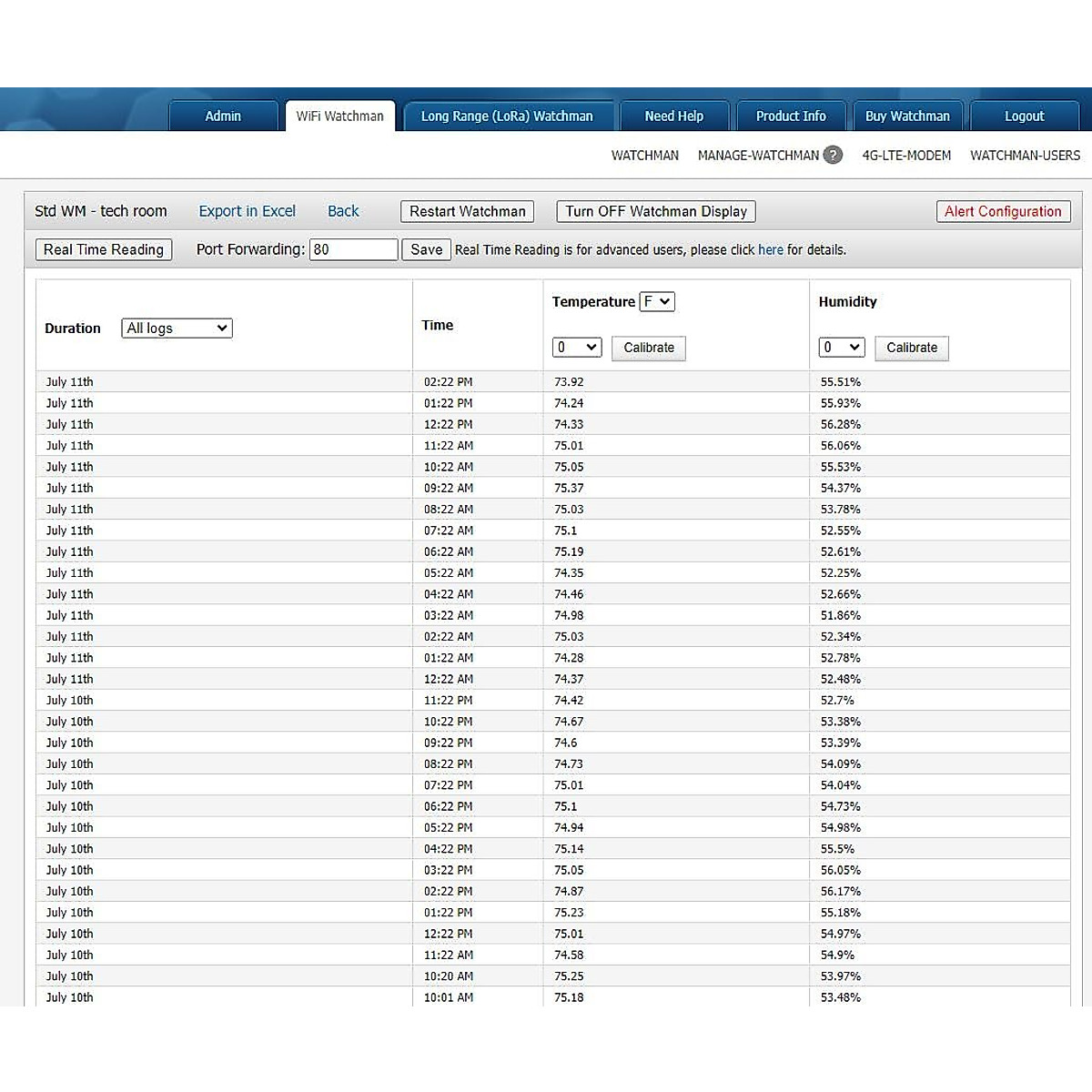Open the Long Range (LoRa) Watchman tab
The height and width of the screenshot is (1092, 1092).
[507, 116]
